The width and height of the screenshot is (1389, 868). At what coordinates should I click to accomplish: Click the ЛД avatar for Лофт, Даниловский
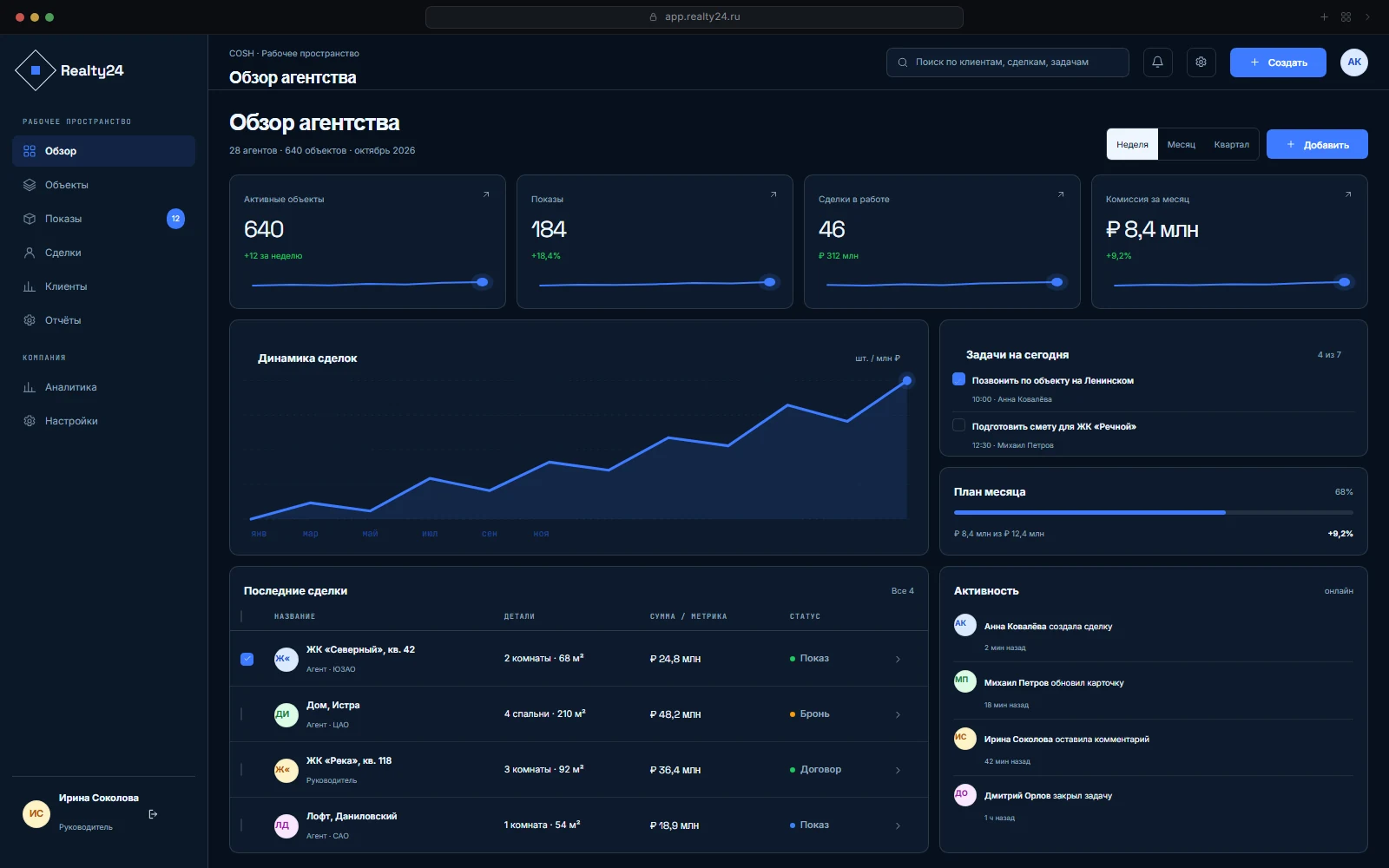tap(286, 825)
